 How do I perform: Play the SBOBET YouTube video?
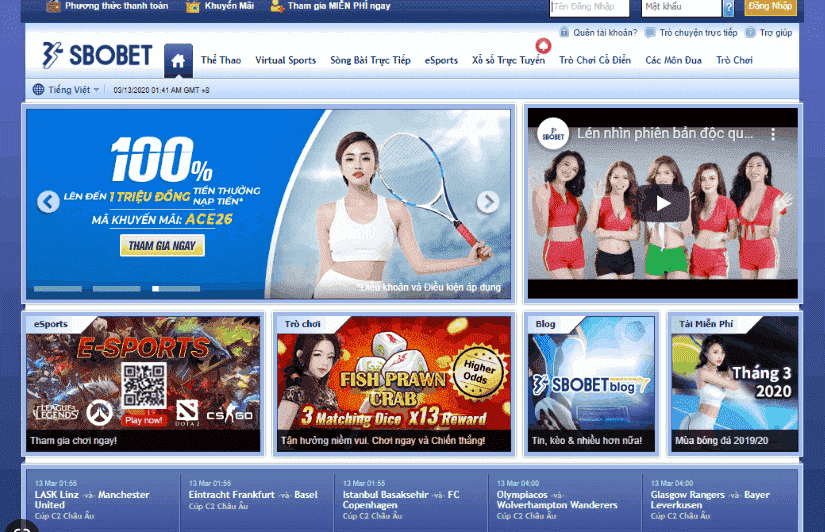pyautogui.click(x=662, y=203)
